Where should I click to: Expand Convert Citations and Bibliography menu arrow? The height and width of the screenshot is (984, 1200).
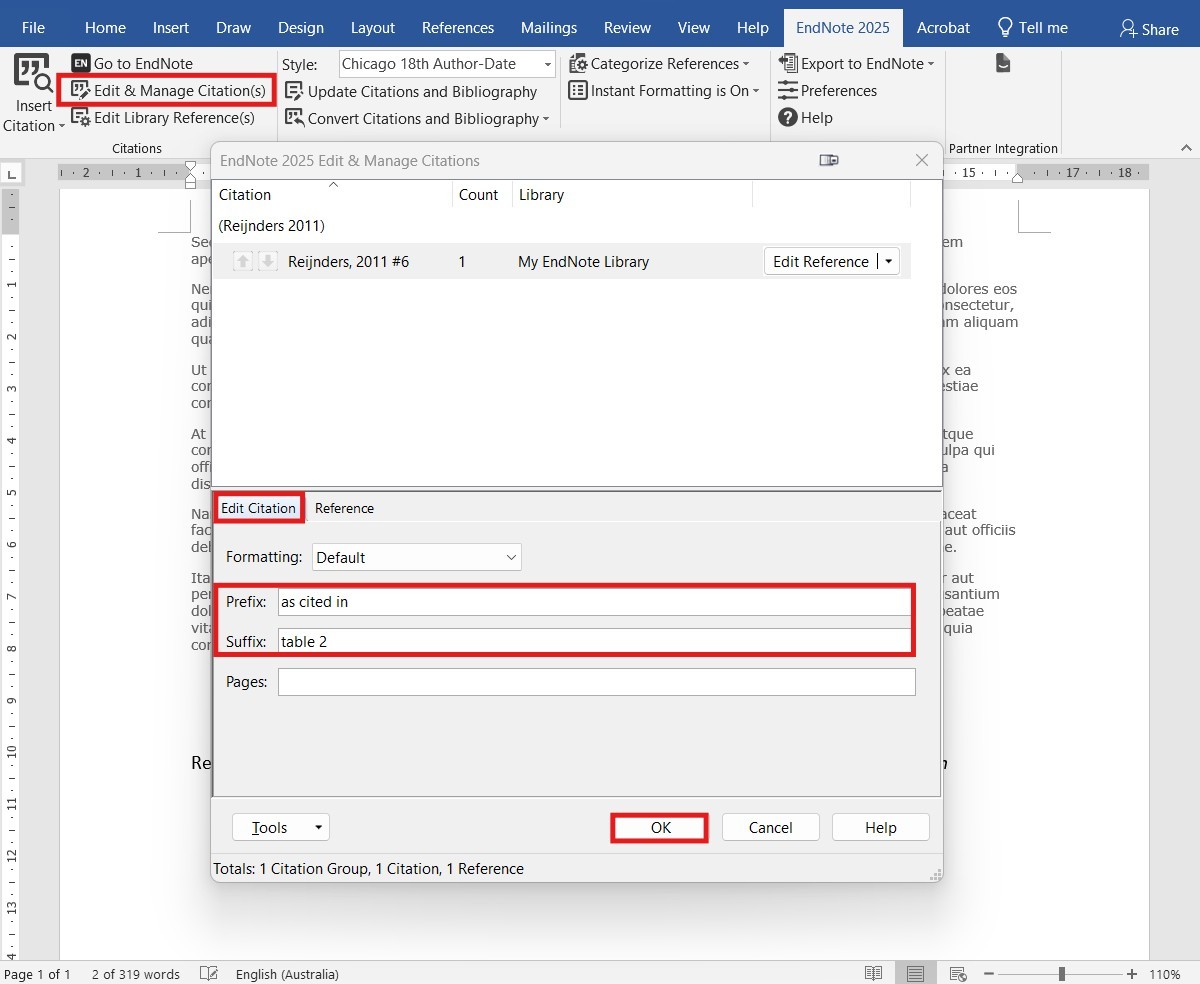(546, 119)
